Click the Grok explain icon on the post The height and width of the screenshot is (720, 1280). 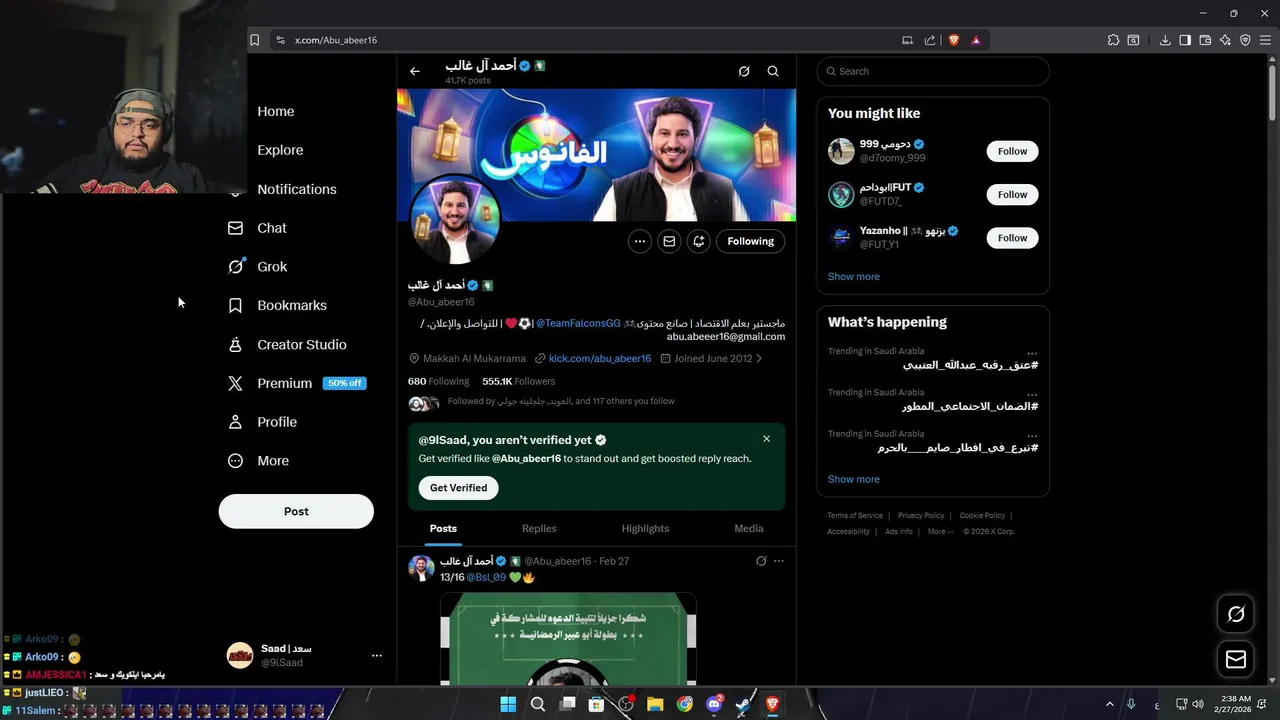coord(761,561)
